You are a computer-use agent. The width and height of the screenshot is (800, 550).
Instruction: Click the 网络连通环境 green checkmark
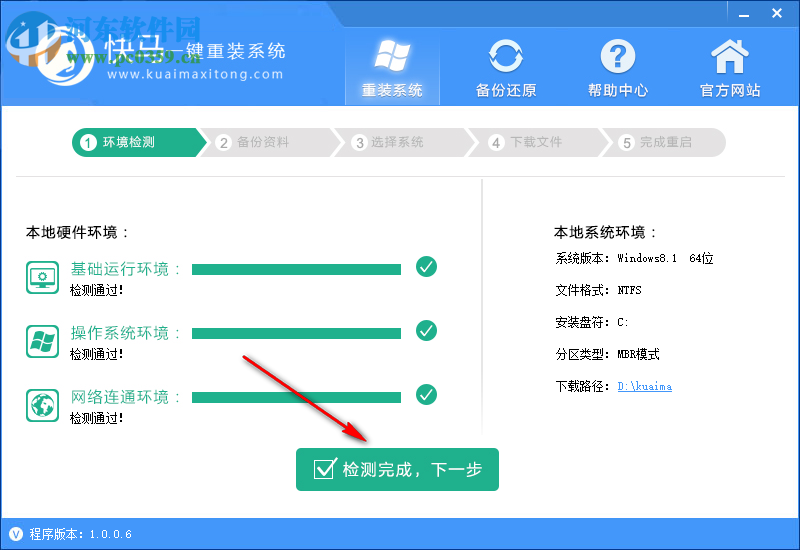click(426, 394)
